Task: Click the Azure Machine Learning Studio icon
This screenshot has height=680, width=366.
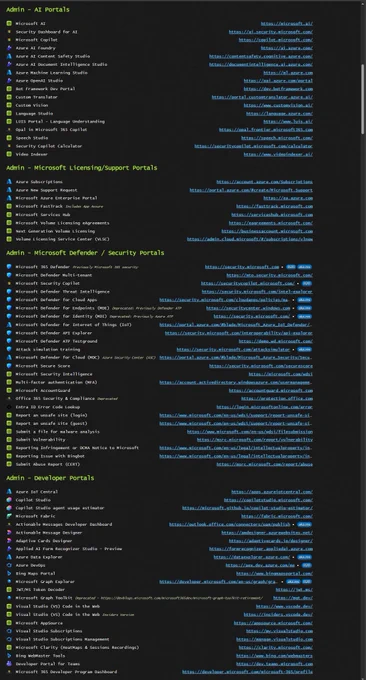Action: 9,73
